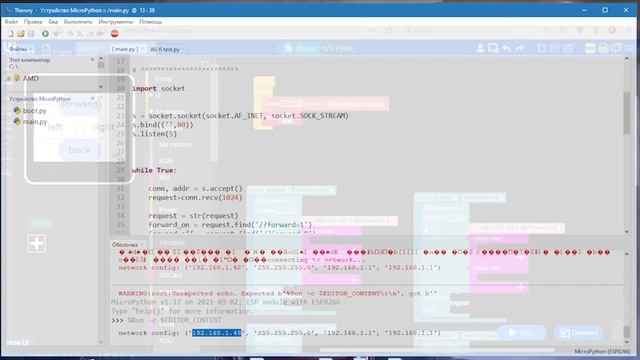The image size is (640, 360).
Task: Click the AMD folder icon
Action: click(x=17, y=78)
